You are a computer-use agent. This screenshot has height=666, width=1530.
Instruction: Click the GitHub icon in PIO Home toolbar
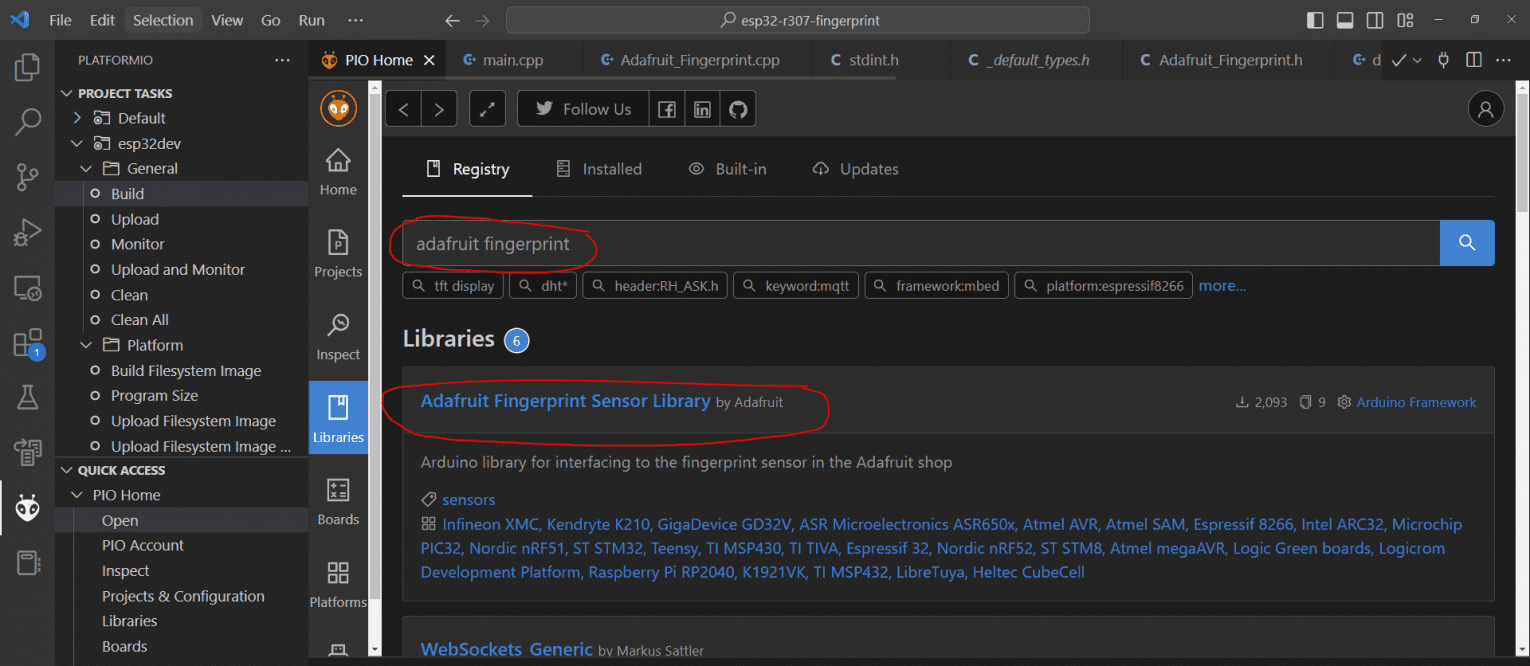738,109
